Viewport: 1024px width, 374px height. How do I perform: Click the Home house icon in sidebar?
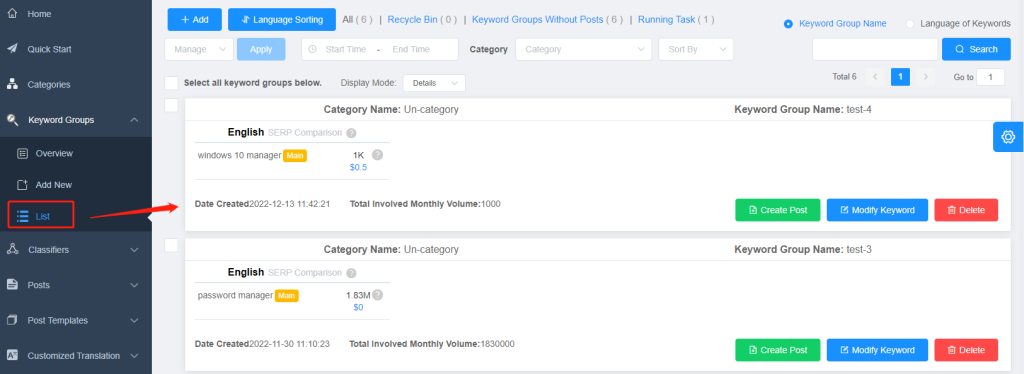coord(12,14)
